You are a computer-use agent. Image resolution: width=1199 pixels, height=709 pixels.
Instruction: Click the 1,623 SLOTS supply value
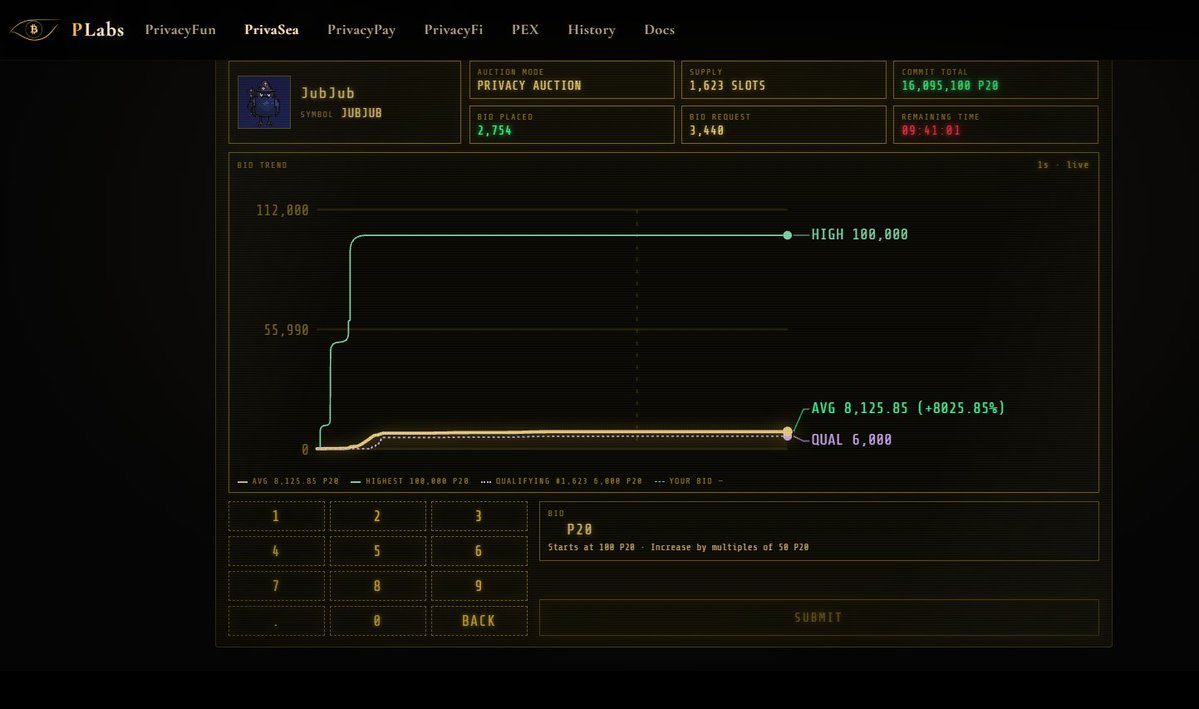click(727, 86)
